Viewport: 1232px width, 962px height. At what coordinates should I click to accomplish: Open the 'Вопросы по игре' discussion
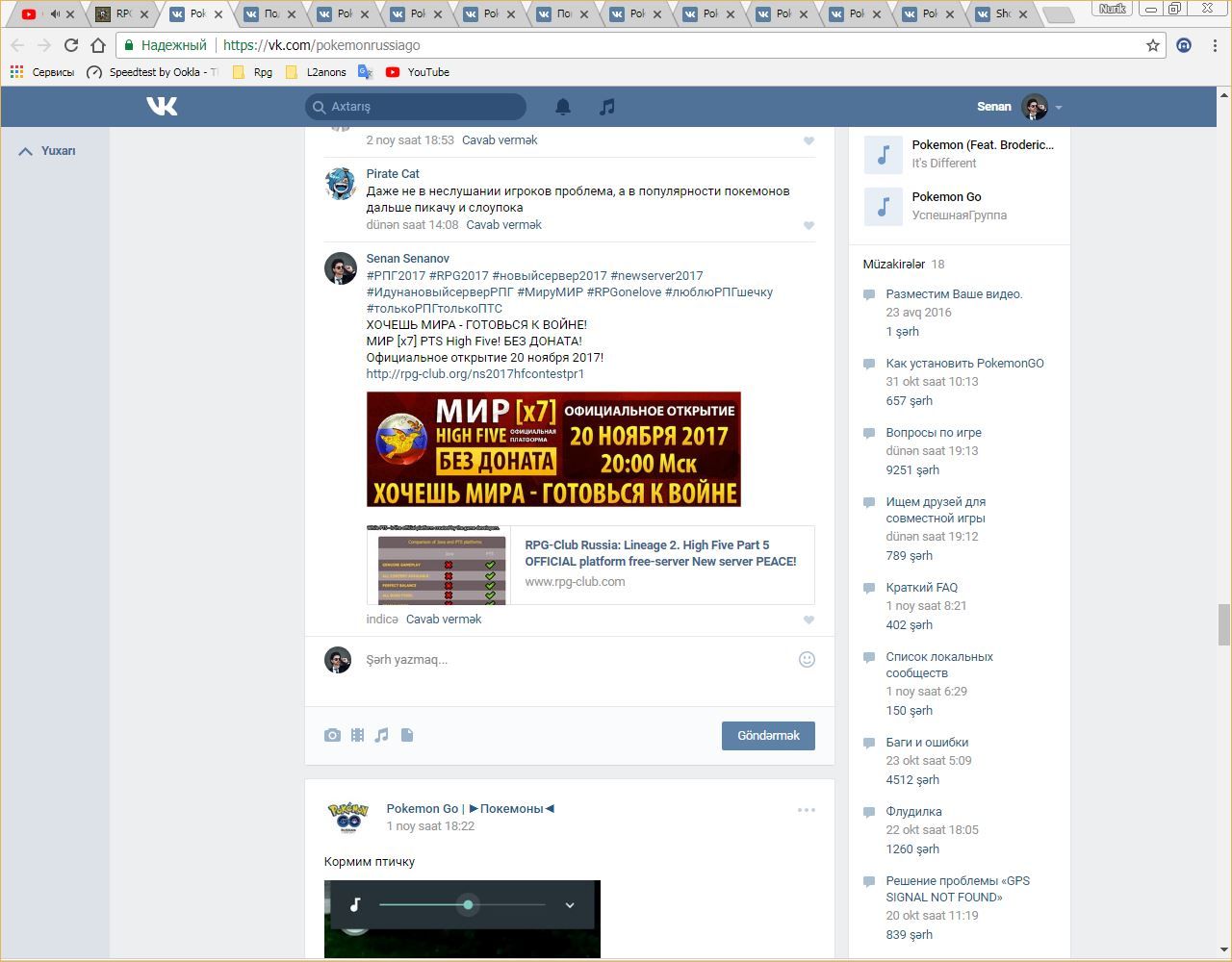tap(934, 433)
